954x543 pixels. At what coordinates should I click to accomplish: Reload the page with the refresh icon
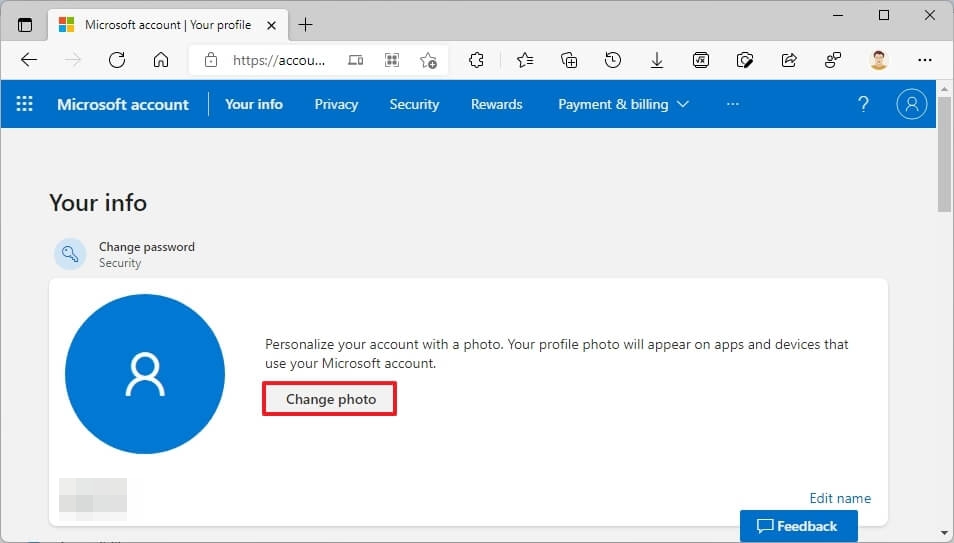tap(117, 60)
